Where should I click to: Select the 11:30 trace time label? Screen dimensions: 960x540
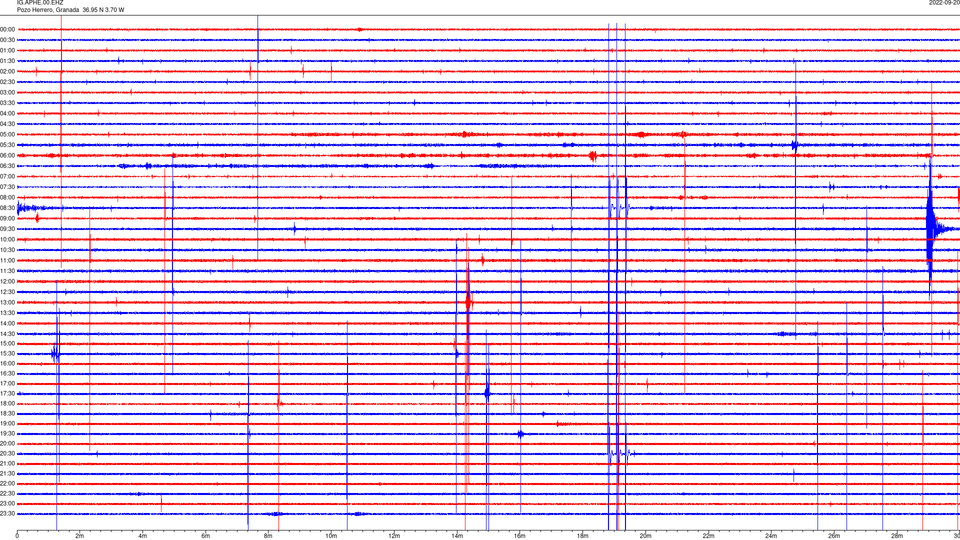pyautogui.click(x=7, y=271)
